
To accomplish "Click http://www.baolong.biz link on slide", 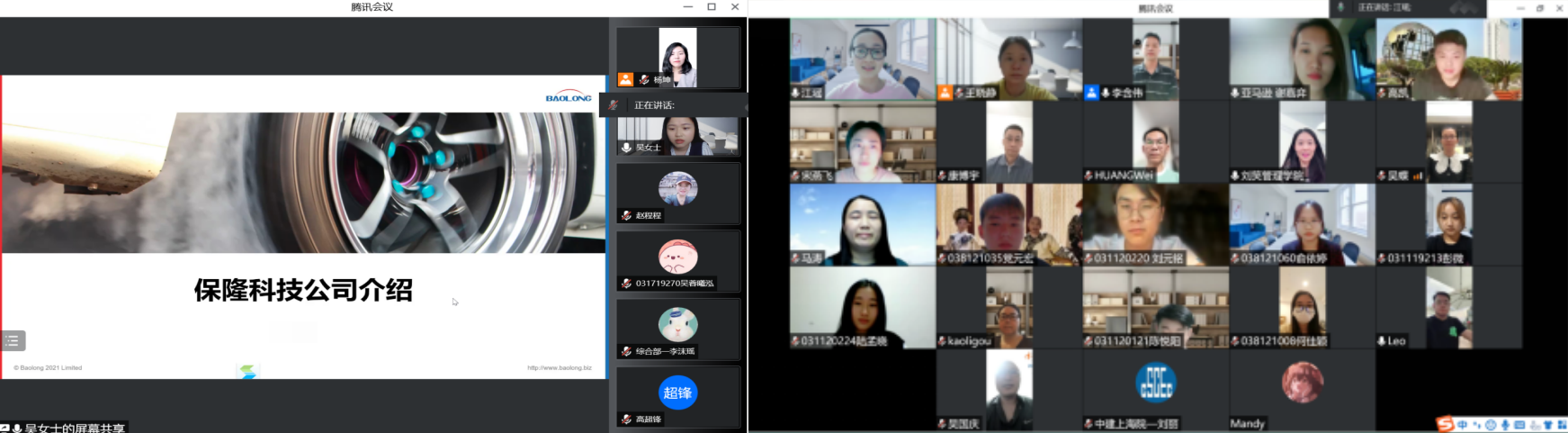I will click(560, 367).
